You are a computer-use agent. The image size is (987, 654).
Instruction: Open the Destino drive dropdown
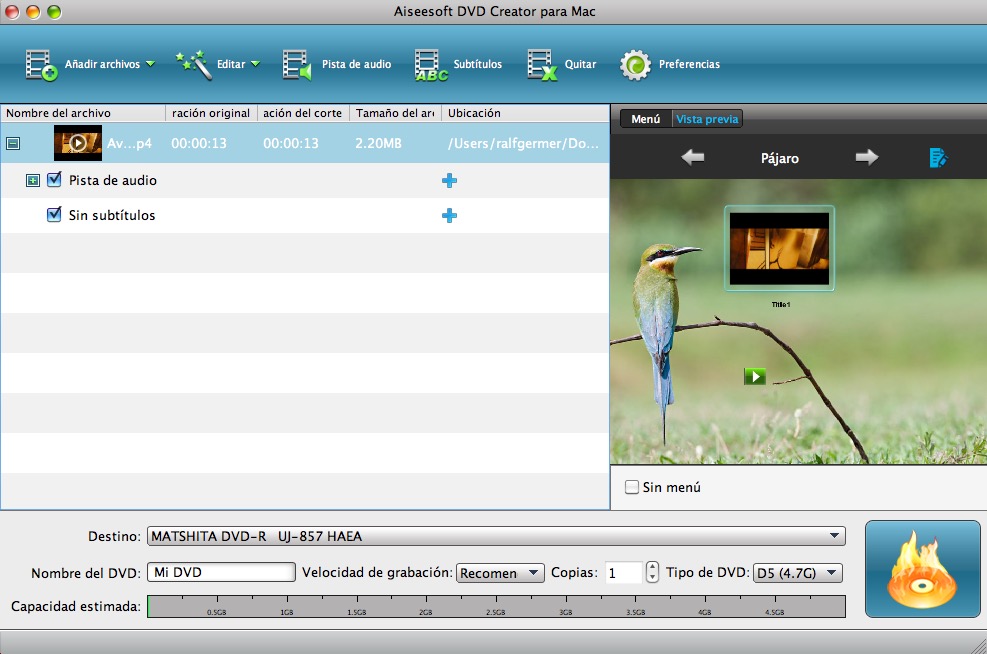tap(496, 536)
